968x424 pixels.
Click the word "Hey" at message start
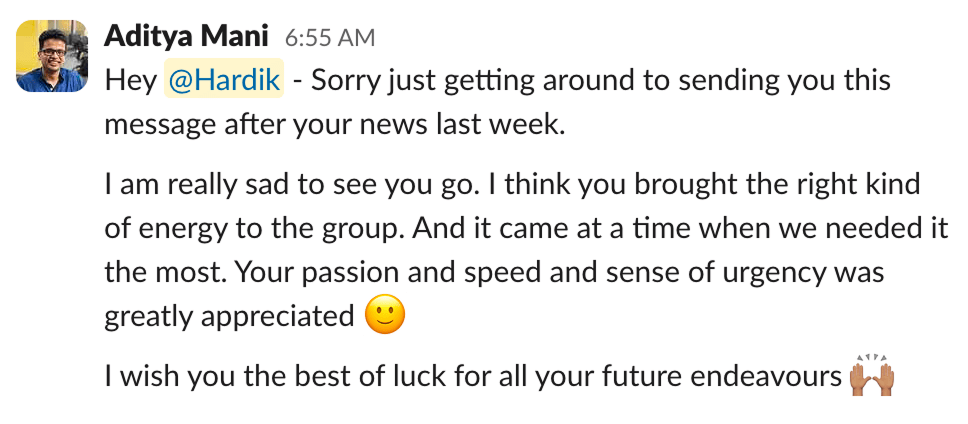click(x=131, y=81)
